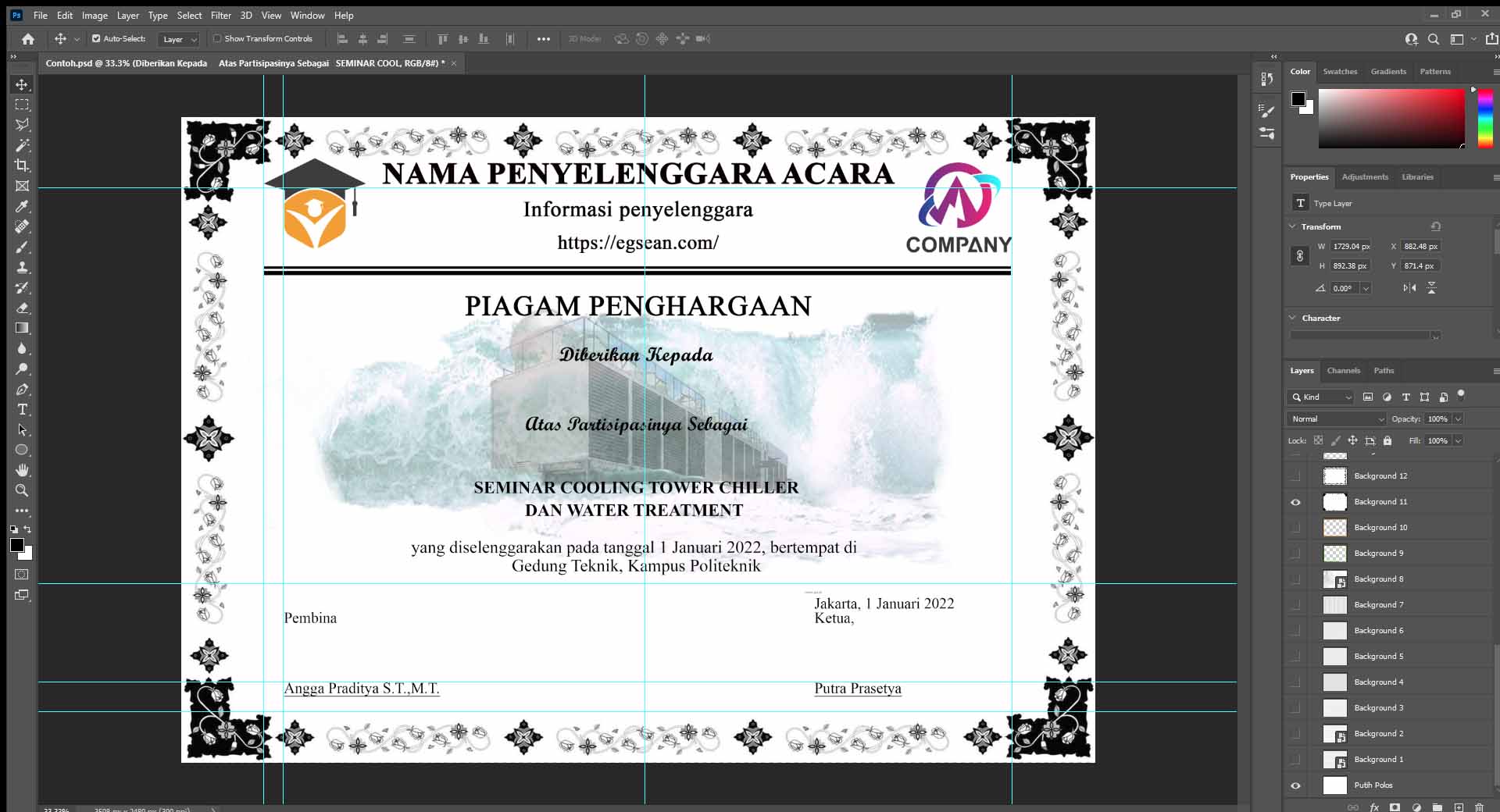The image size is (1500, 812).
Task: Switch to the Swatches tab
Action: pos(1340,72)
